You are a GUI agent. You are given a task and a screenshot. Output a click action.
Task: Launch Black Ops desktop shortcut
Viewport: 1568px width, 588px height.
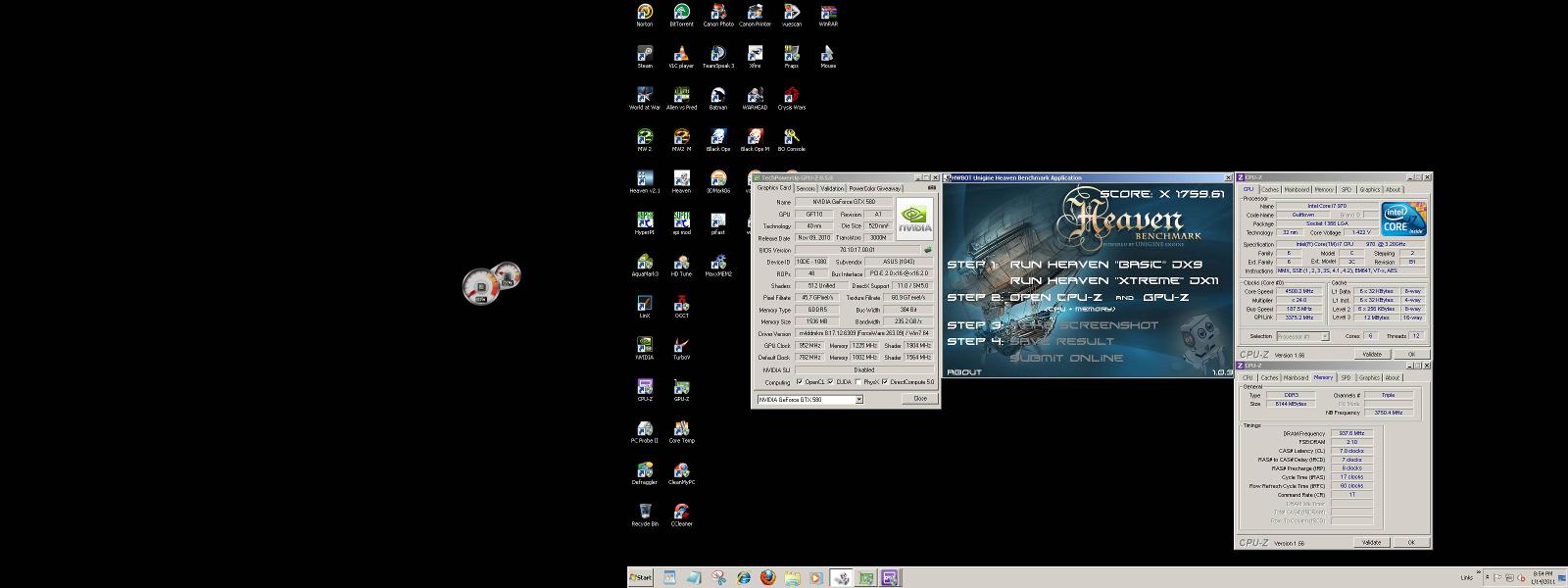point(718,139)
